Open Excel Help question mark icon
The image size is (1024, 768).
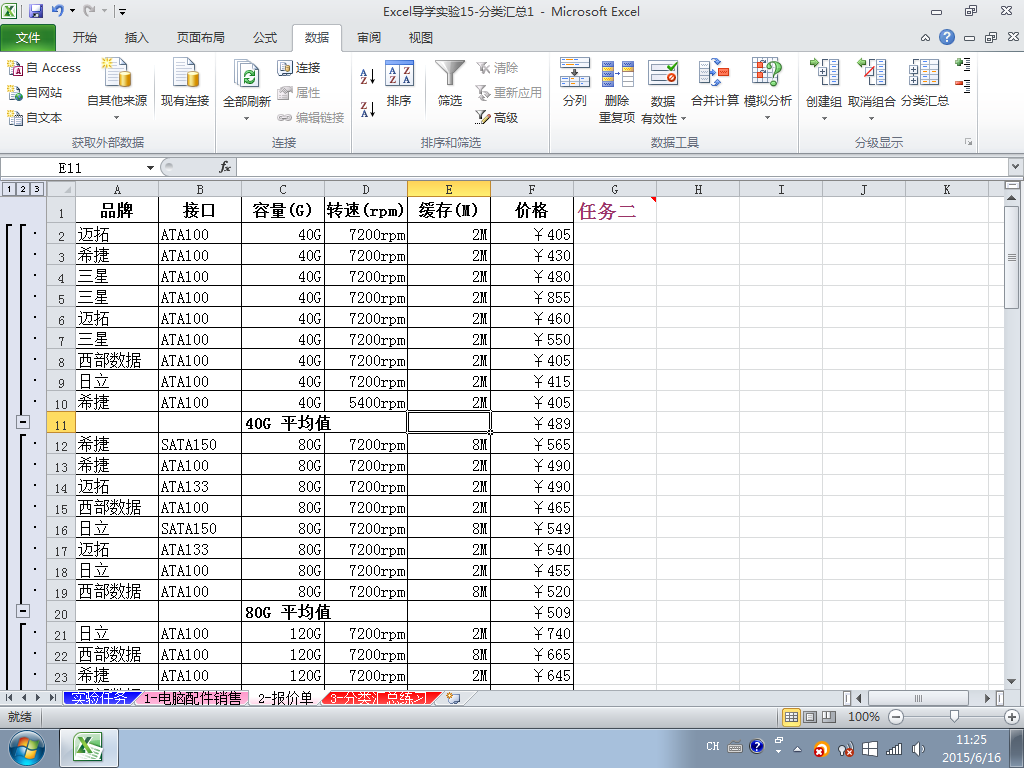coord(947,37)
